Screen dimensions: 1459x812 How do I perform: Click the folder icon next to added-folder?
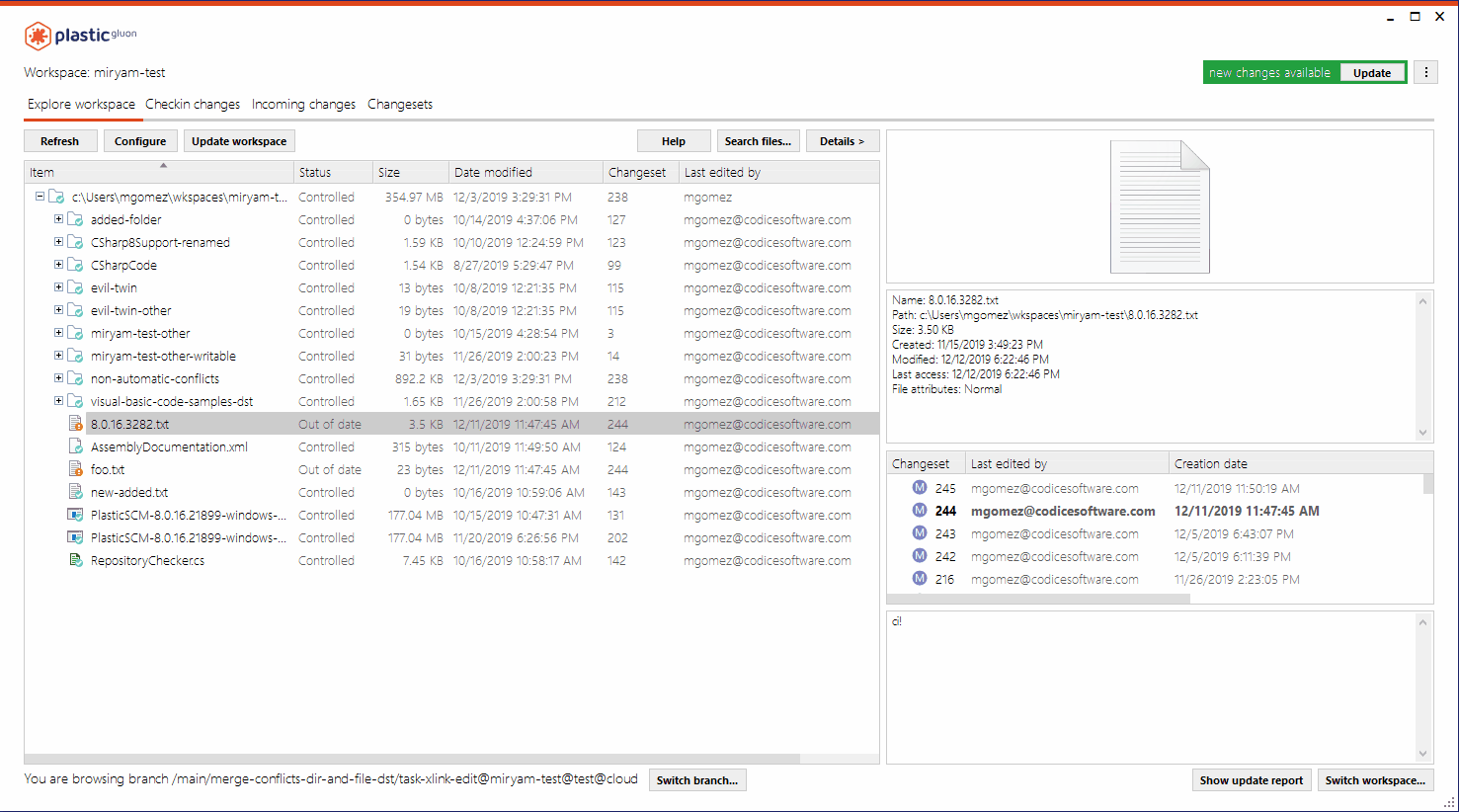coord(74,219)
